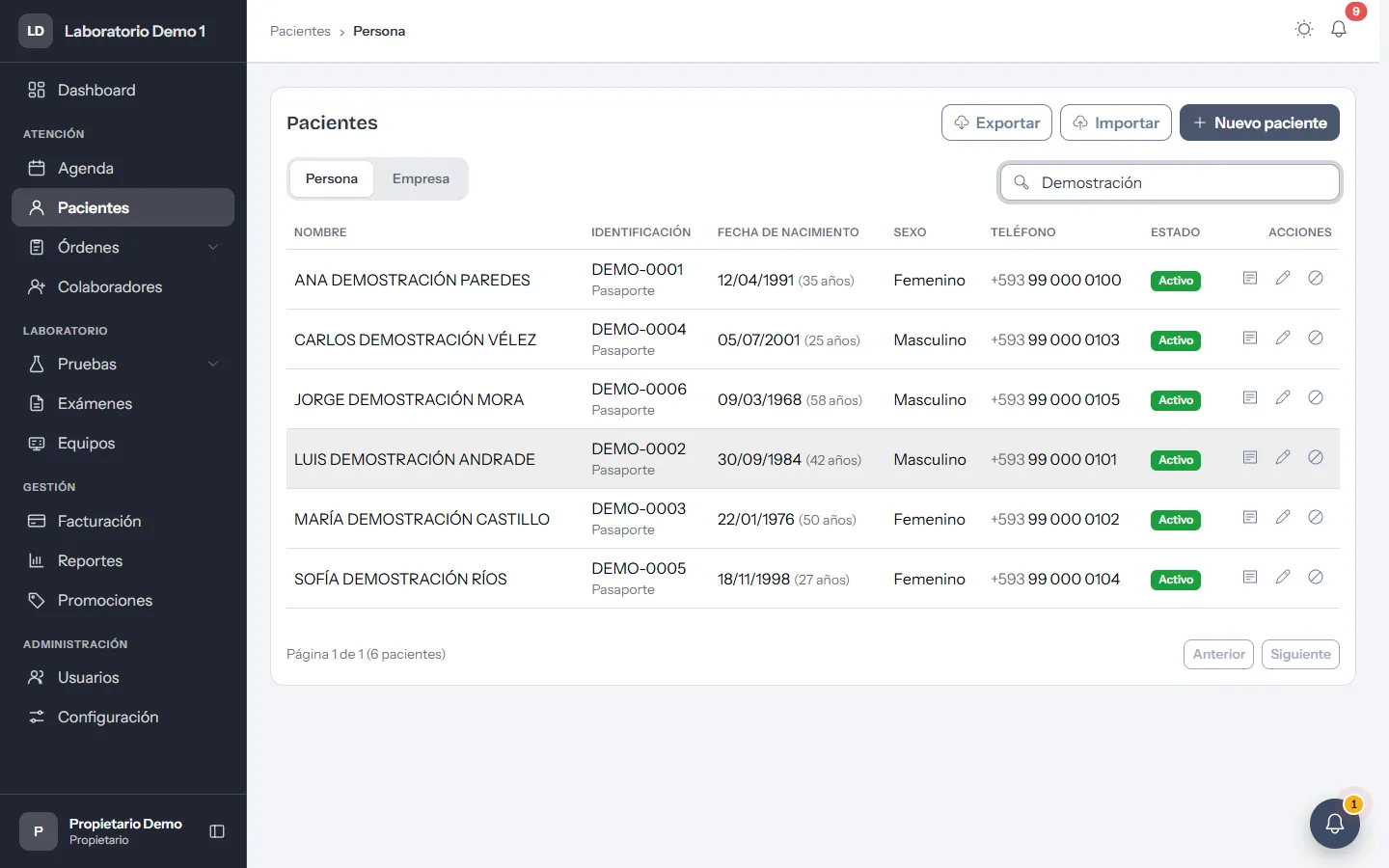
Task: Open Equipos in sidebar
Action: (x=123, y=443)
